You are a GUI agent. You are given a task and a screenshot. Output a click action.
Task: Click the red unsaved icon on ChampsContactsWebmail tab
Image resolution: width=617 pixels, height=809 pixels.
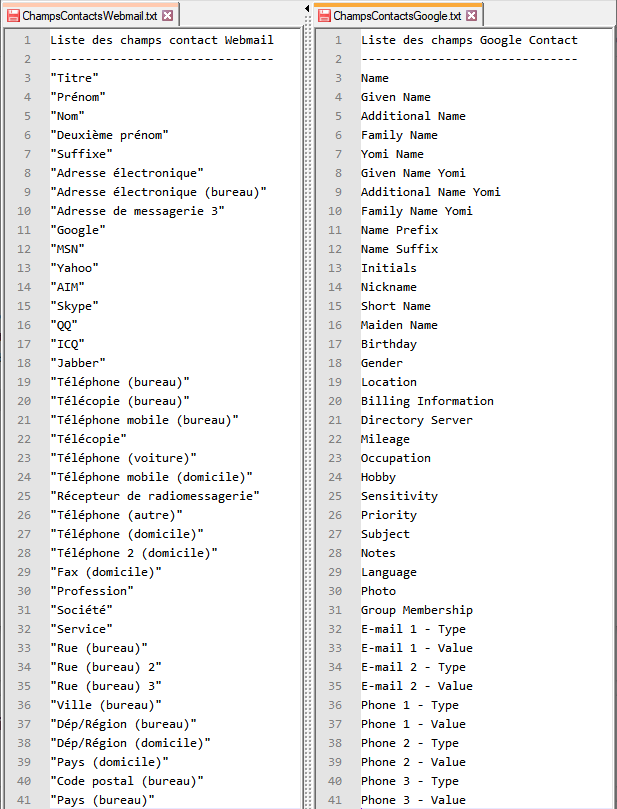[14, 16]
